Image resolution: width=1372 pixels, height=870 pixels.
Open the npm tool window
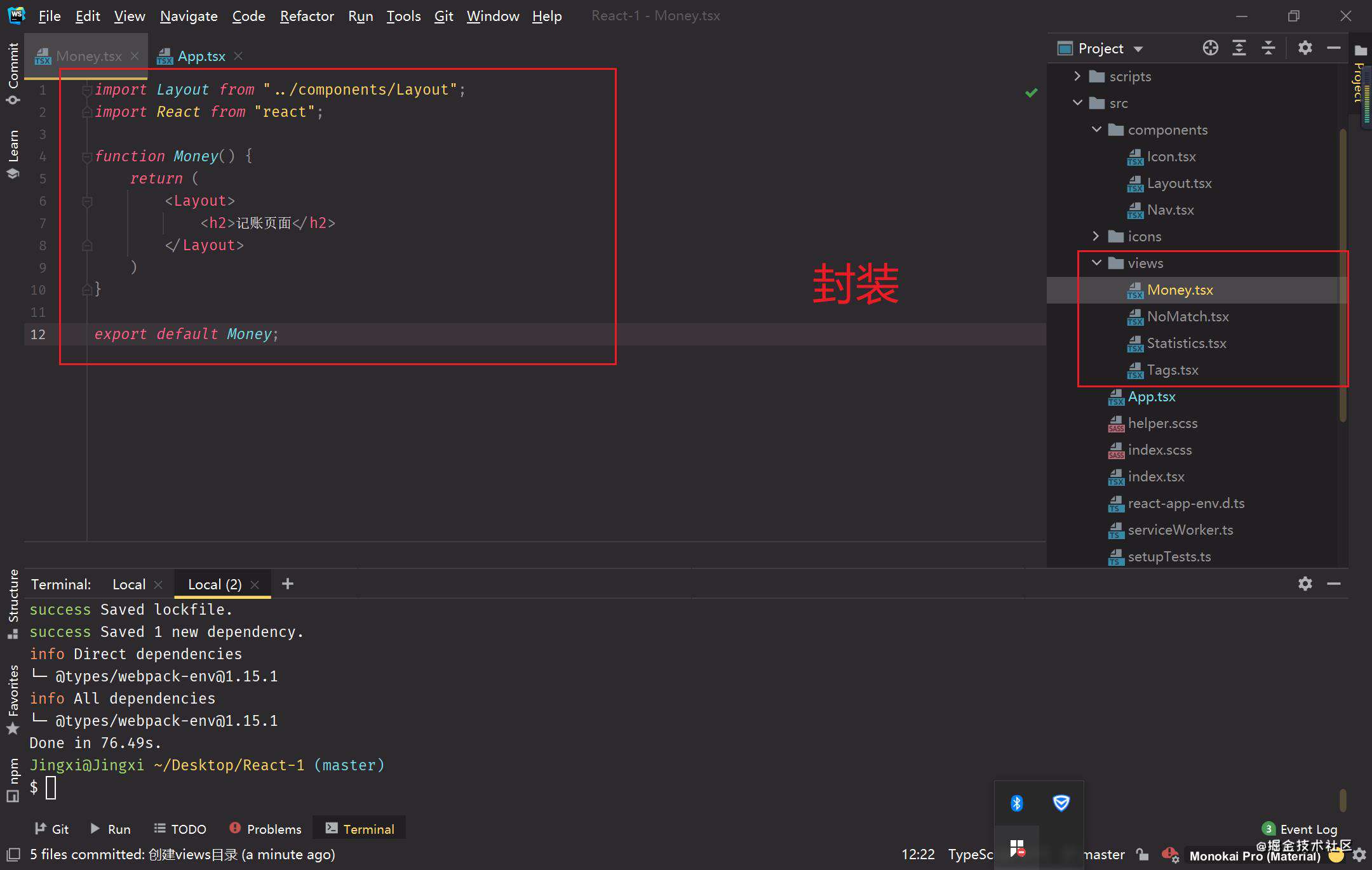coord(13,780)
